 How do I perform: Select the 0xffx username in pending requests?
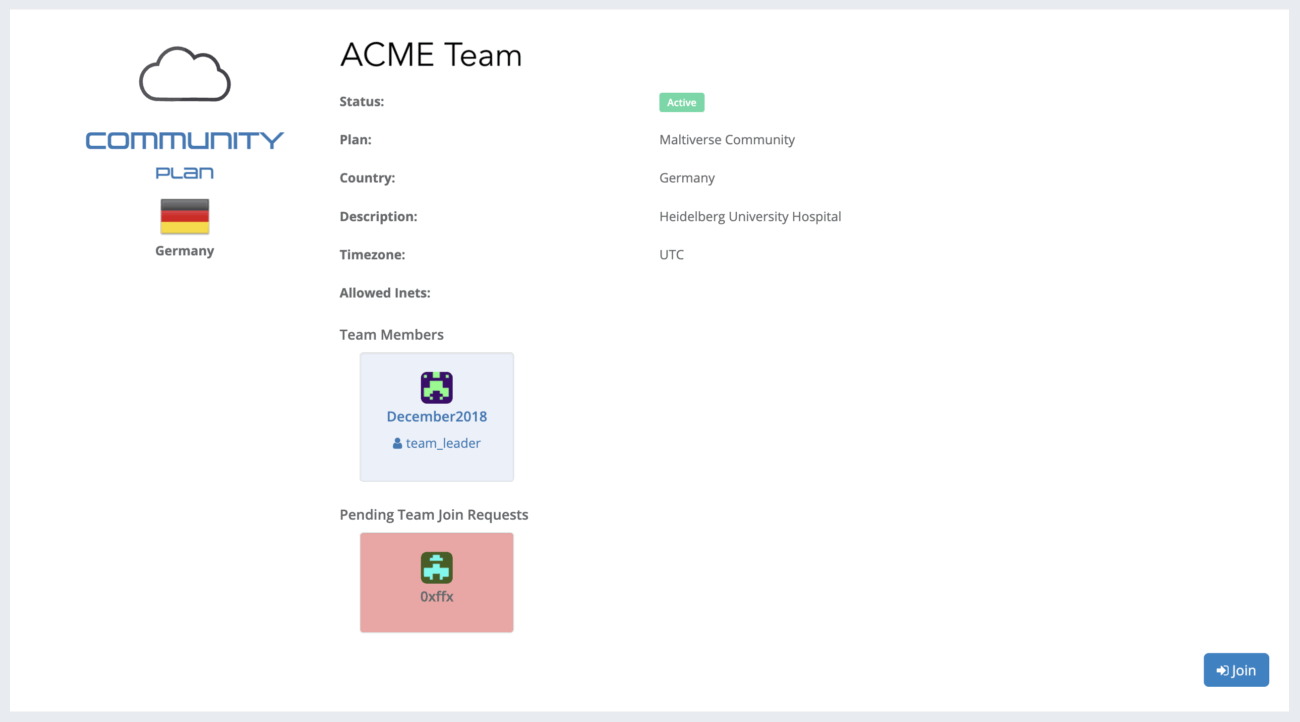tap(437, 596)
